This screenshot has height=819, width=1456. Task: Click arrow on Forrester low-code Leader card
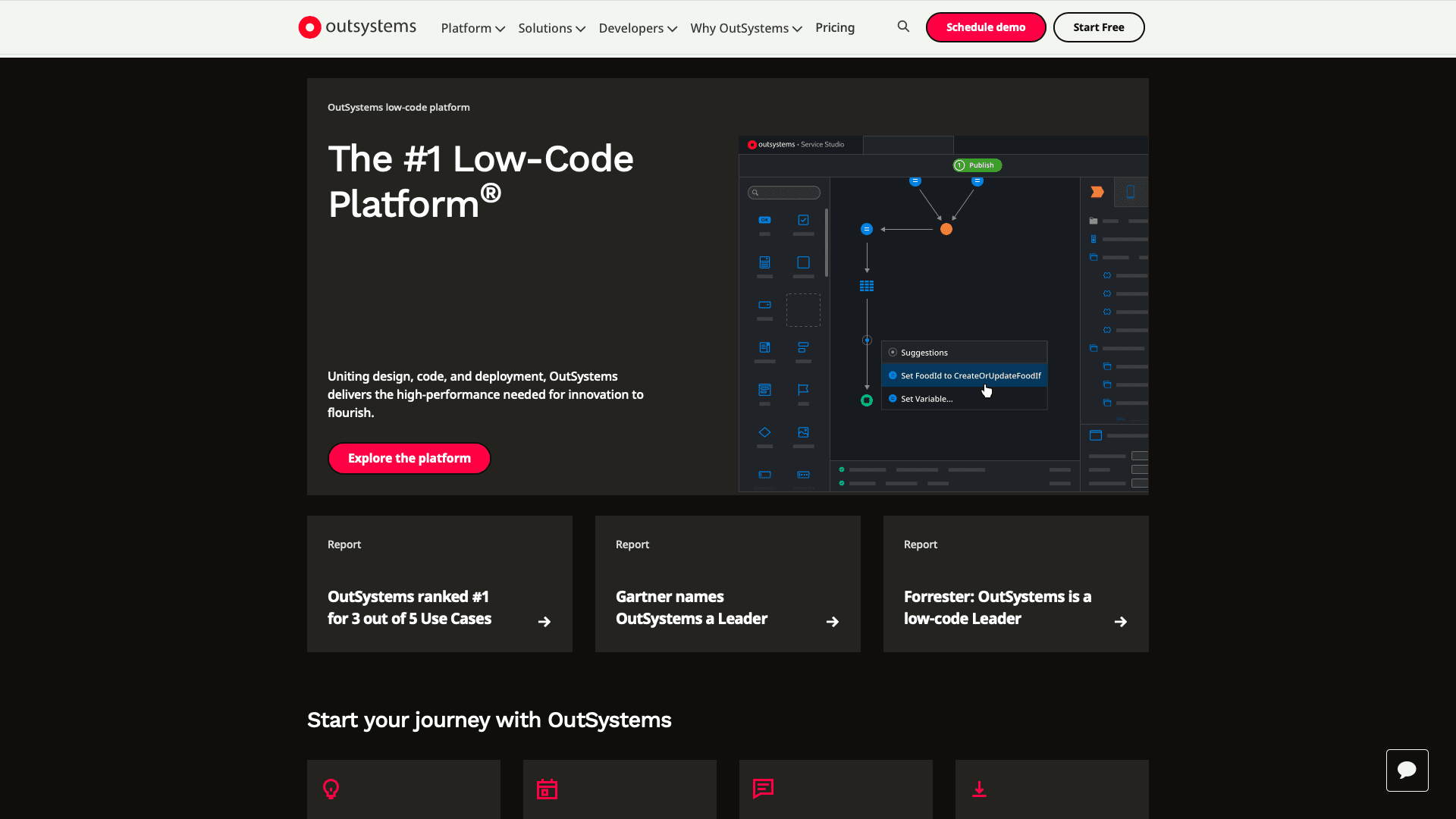(x=1121, y=622)
